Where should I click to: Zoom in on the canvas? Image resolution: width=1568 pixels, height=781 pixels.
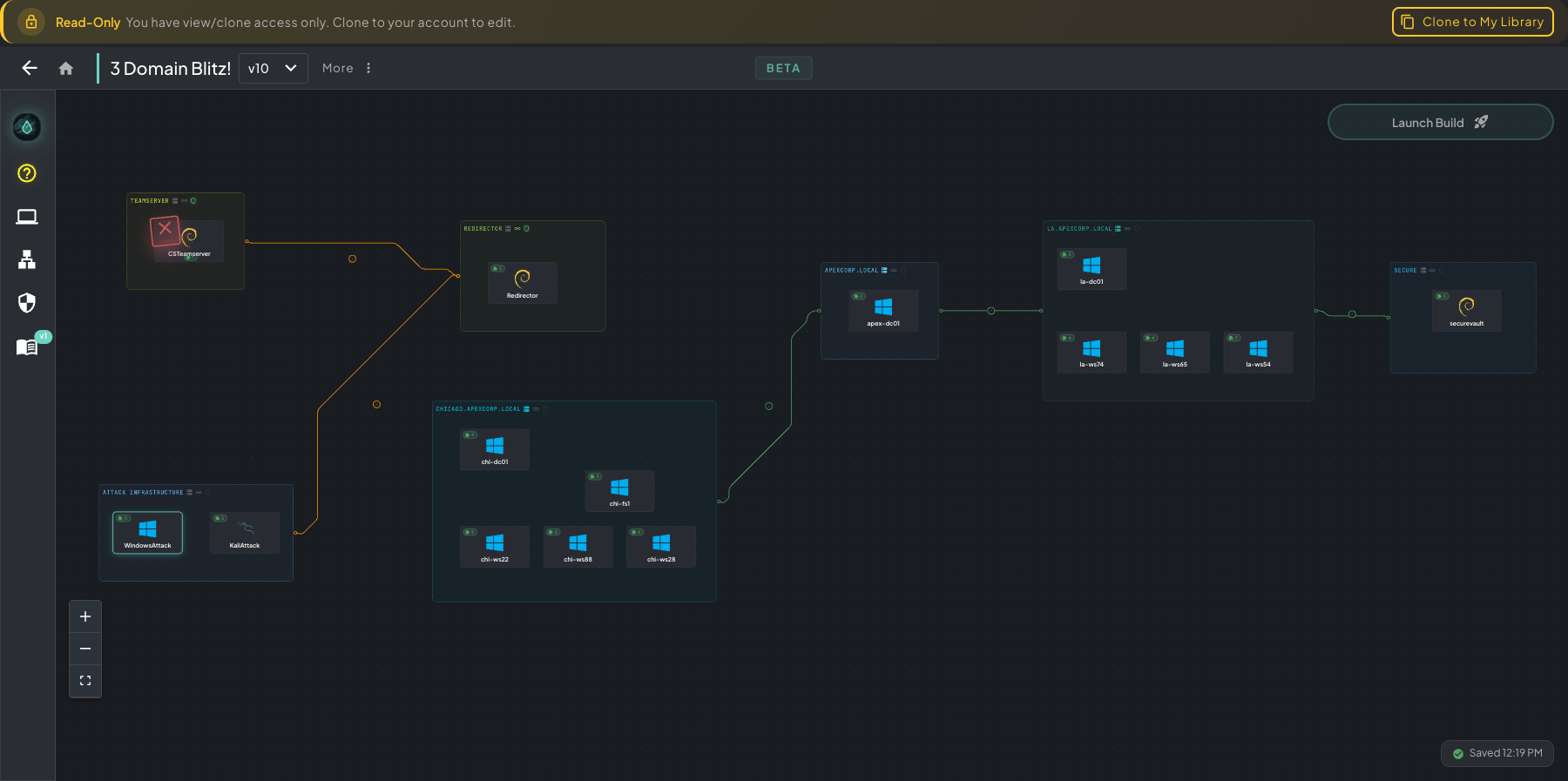click(x=85, y=616)
